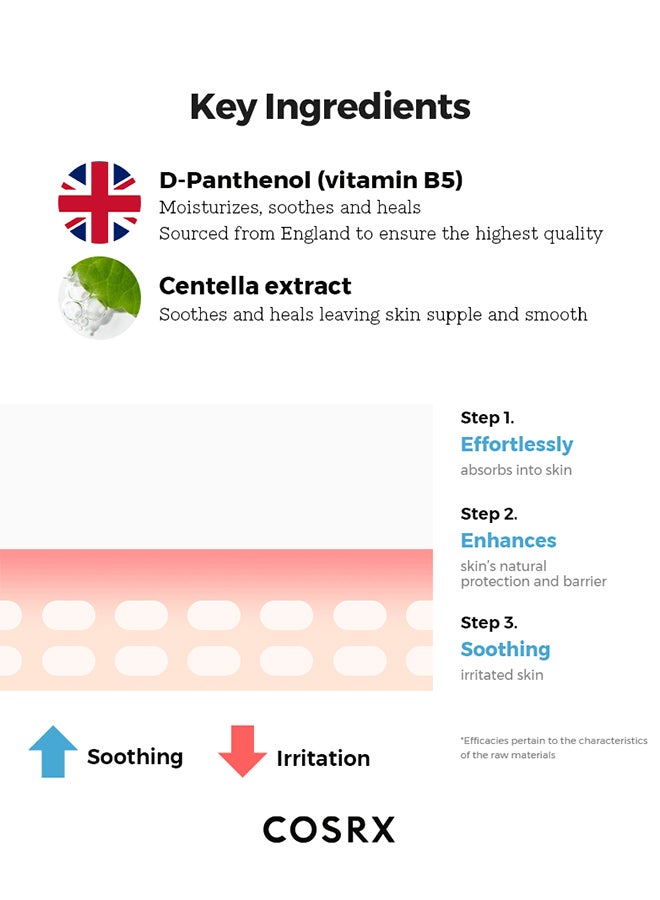The height and width of the screenshot is (900, 660).
Task: Click the red skin layer band
Action: [x=216, y=574]
